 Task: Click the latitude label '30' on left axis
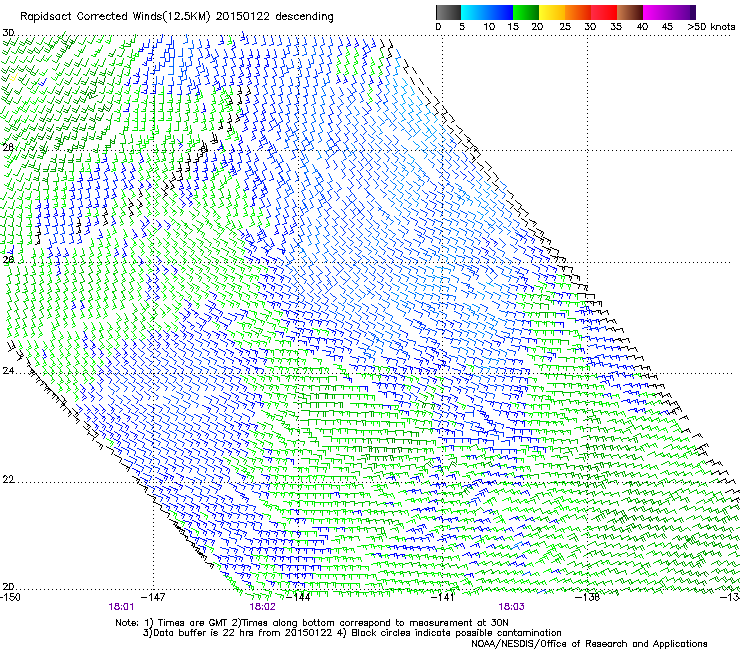click(x=8, y=33)
